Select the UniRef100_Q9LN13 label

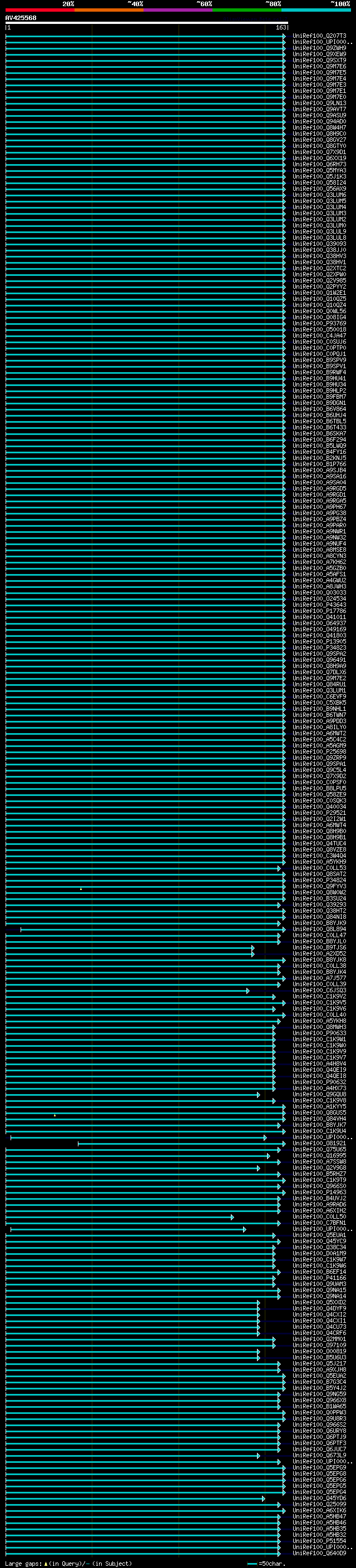[319, 103]
